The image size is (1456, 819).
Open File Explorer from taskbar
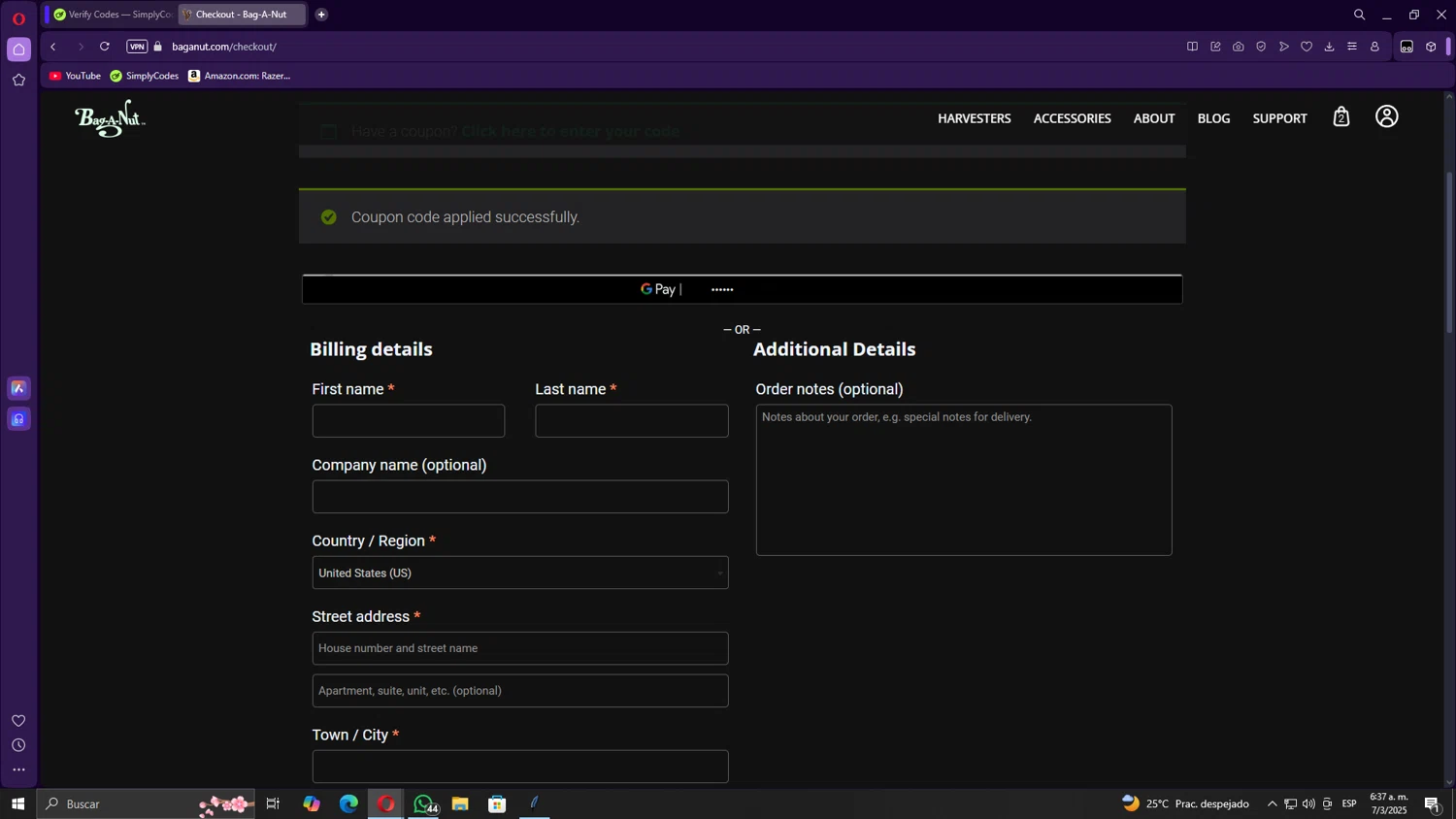(x=460, y=803)
